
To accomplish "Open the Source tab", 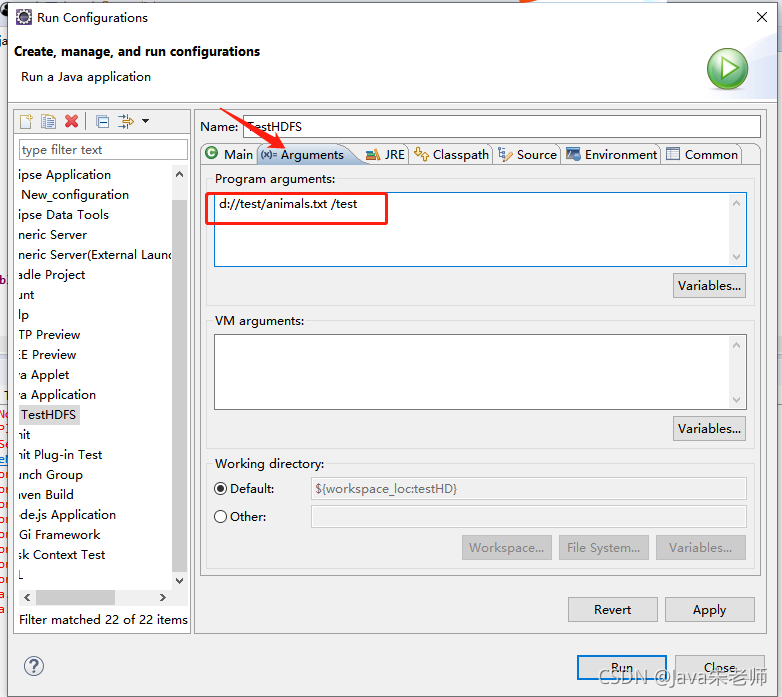I will pyautogui.click(x=527, y=155).
